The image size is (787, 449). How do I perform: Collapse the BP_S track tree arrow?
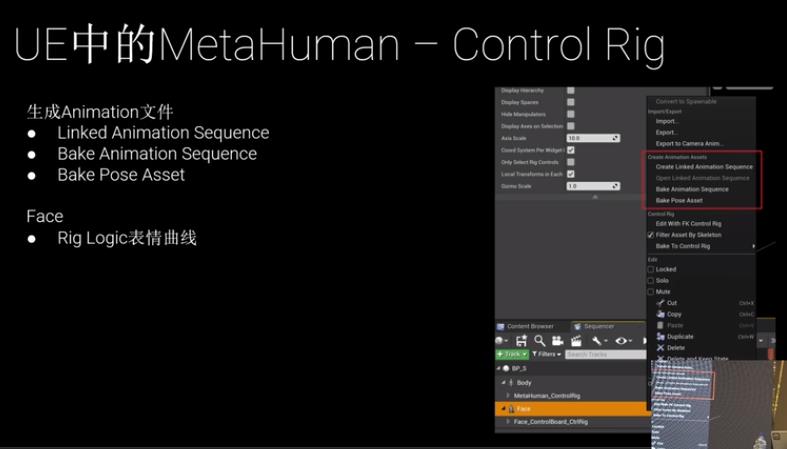[x=499, y=368]
